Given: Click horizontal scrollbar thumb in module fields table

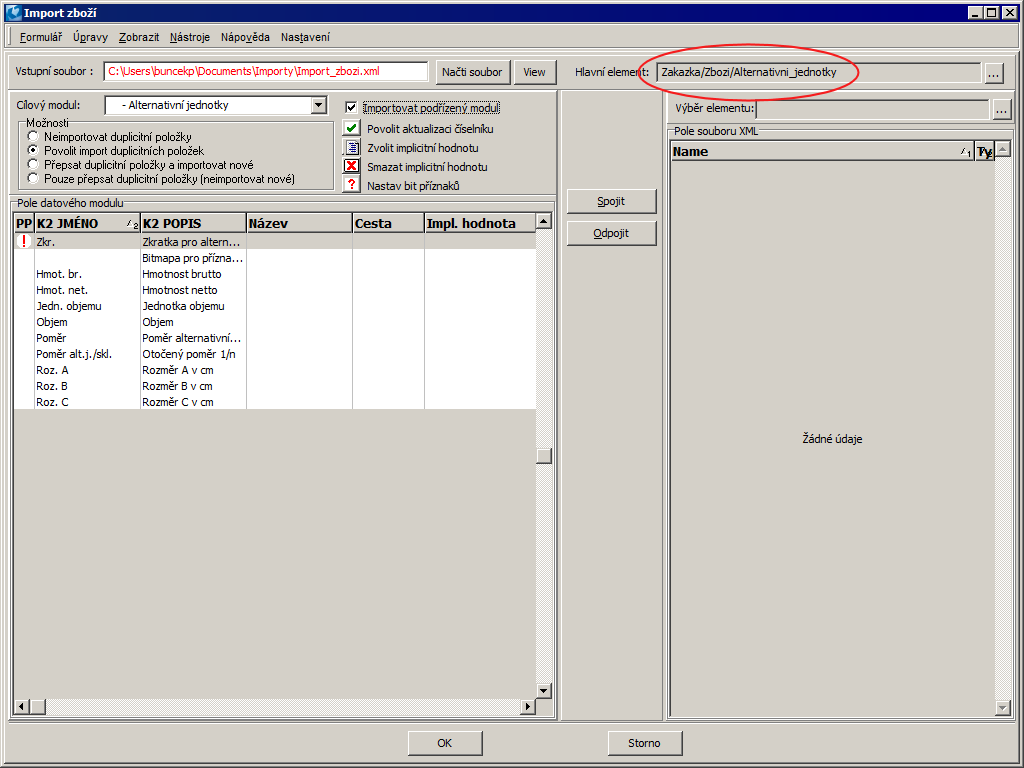Looking at the screenshot, I should (x=38, y=706).
